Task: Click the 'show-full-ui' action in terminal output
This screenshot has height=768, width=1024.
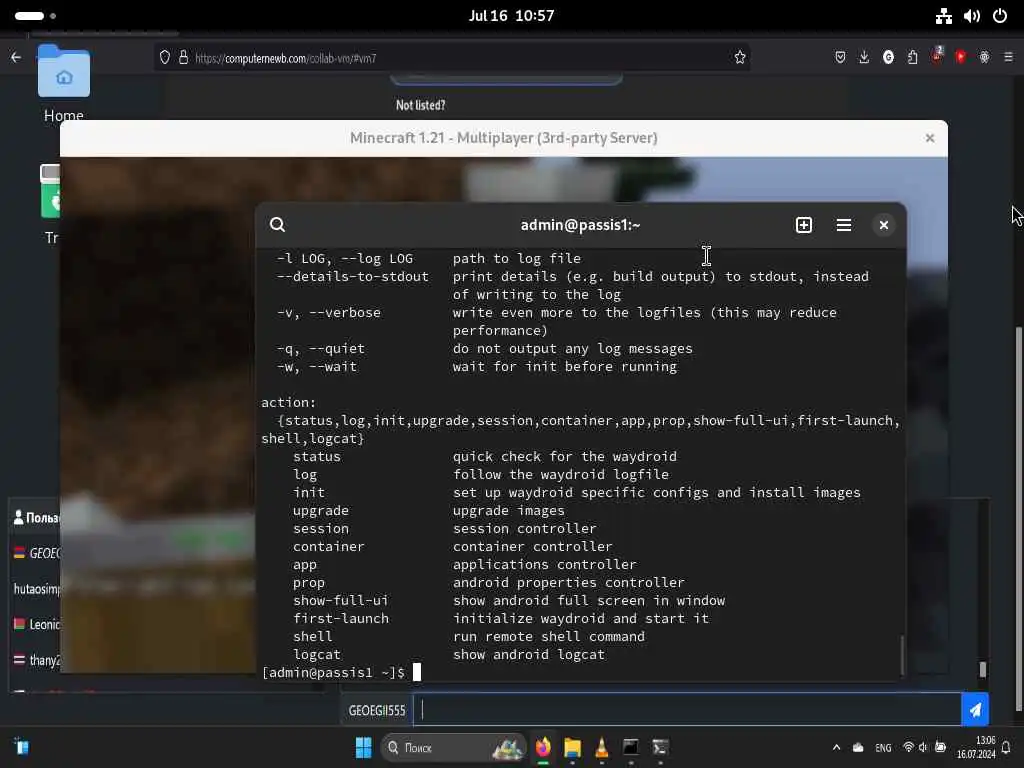Action: tap(341, 600)
